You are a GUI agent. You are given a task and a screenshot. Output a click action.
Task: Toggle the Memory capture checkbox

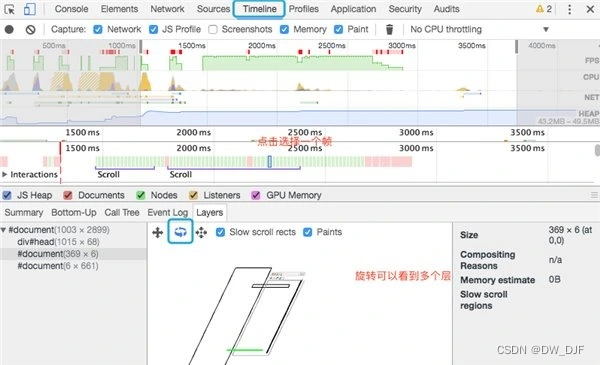(284, 29)
